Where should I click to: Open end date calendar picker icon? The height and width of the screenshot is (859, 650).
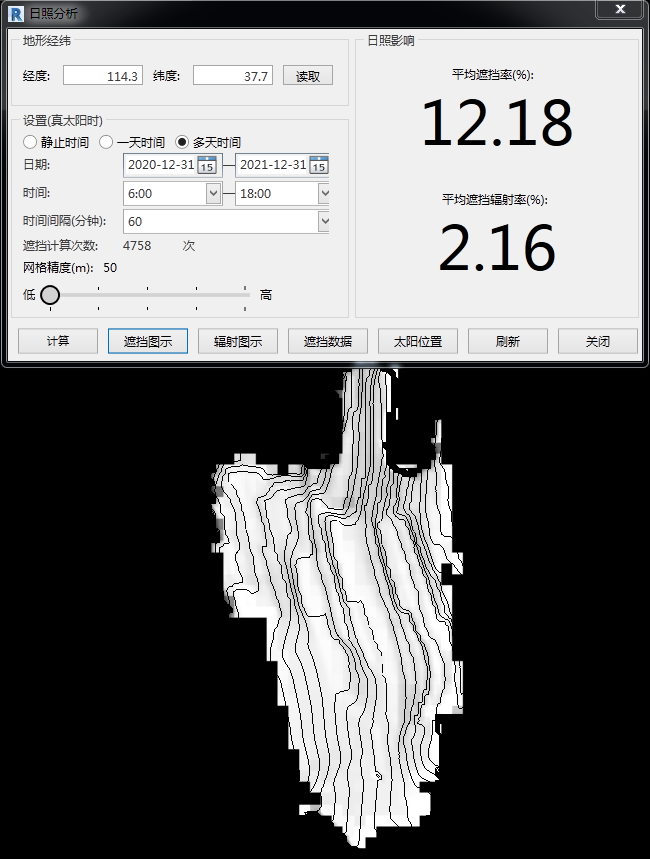319,165
